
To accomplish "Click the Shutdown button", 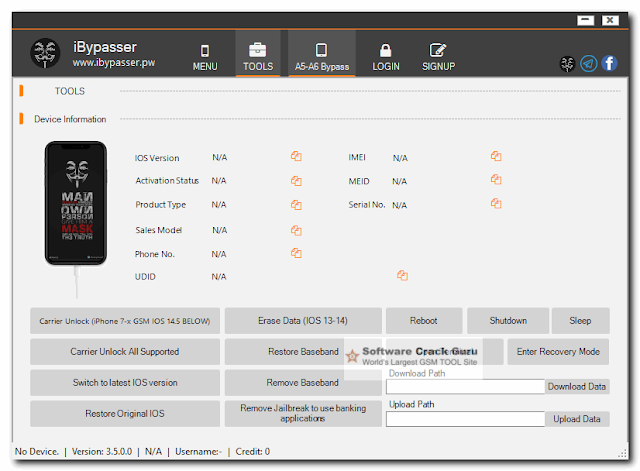I will (x=508, y=321).
